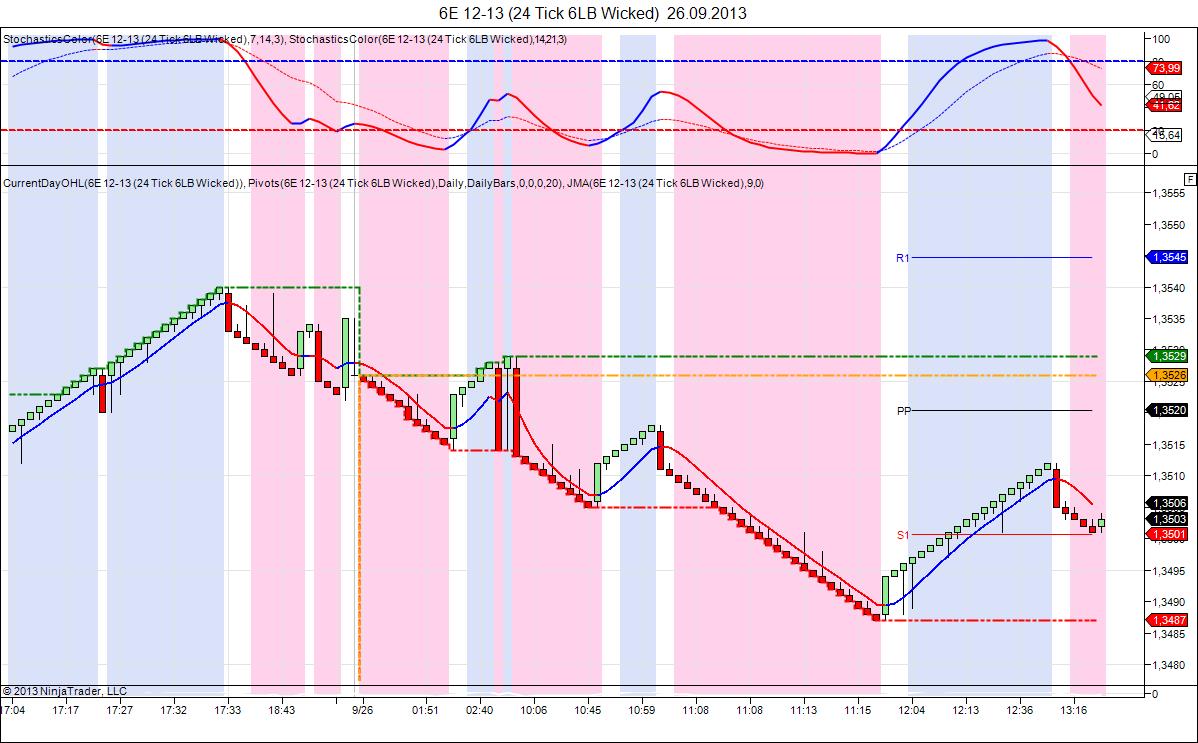Click the R1 pivot line label
The image size is (1198, 743).
903,258
